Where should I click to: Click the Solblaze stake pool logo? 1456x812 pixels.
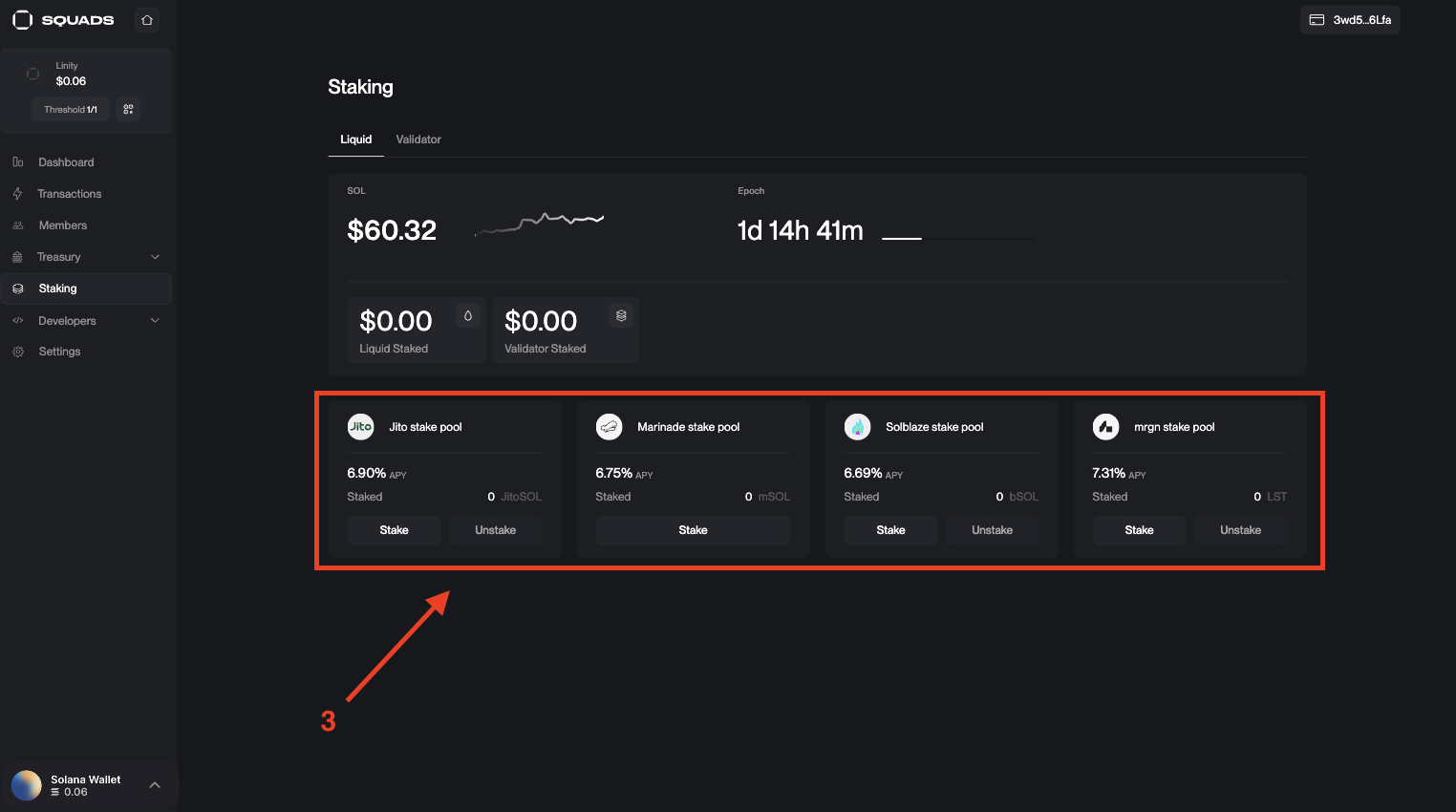pyautogui.click(x=857, y=426)
